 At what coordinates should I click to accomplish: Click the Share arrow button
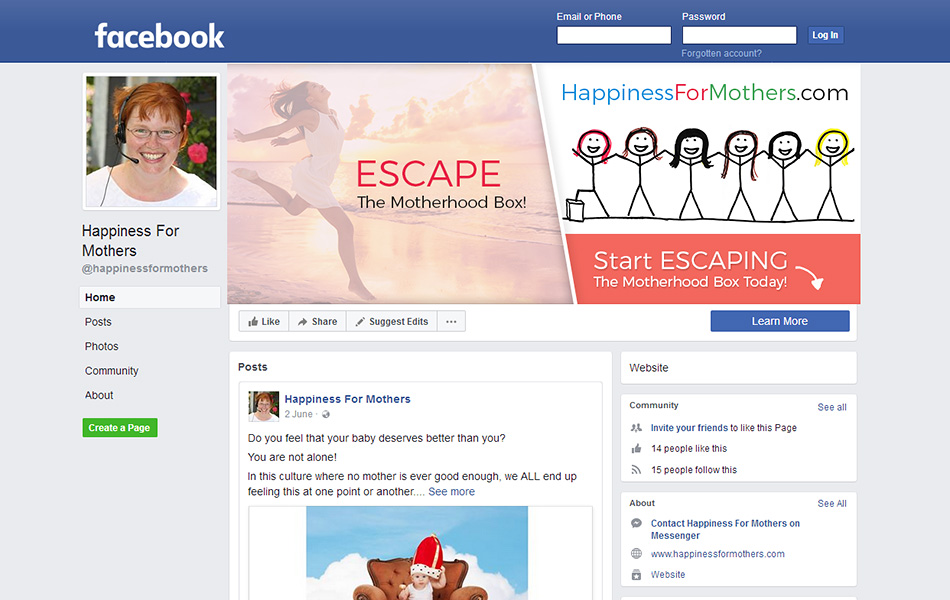click(x=317, y=321)
